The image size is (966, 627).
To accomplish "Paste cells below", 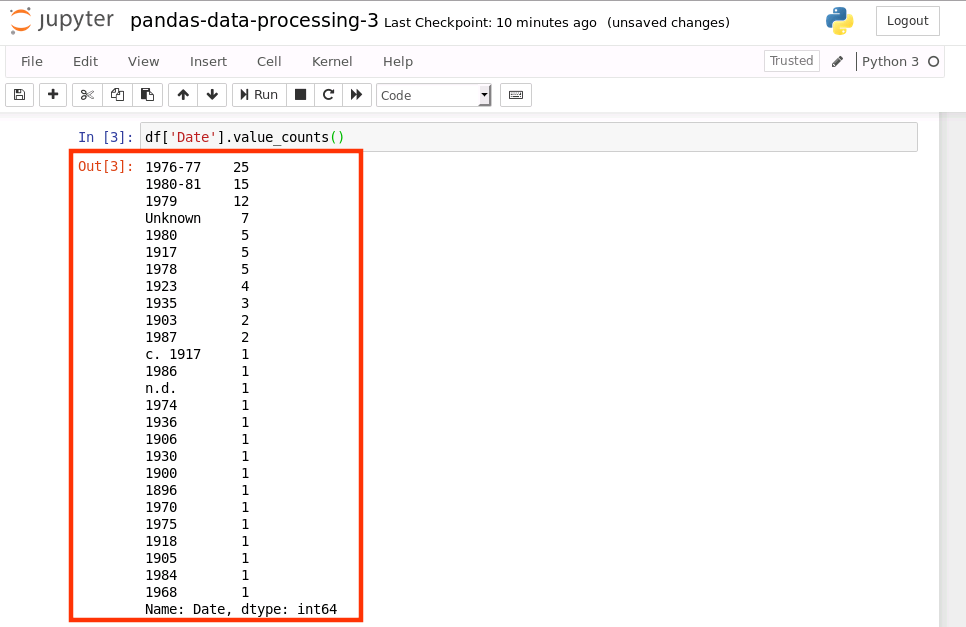I will [x=147, y=95].
